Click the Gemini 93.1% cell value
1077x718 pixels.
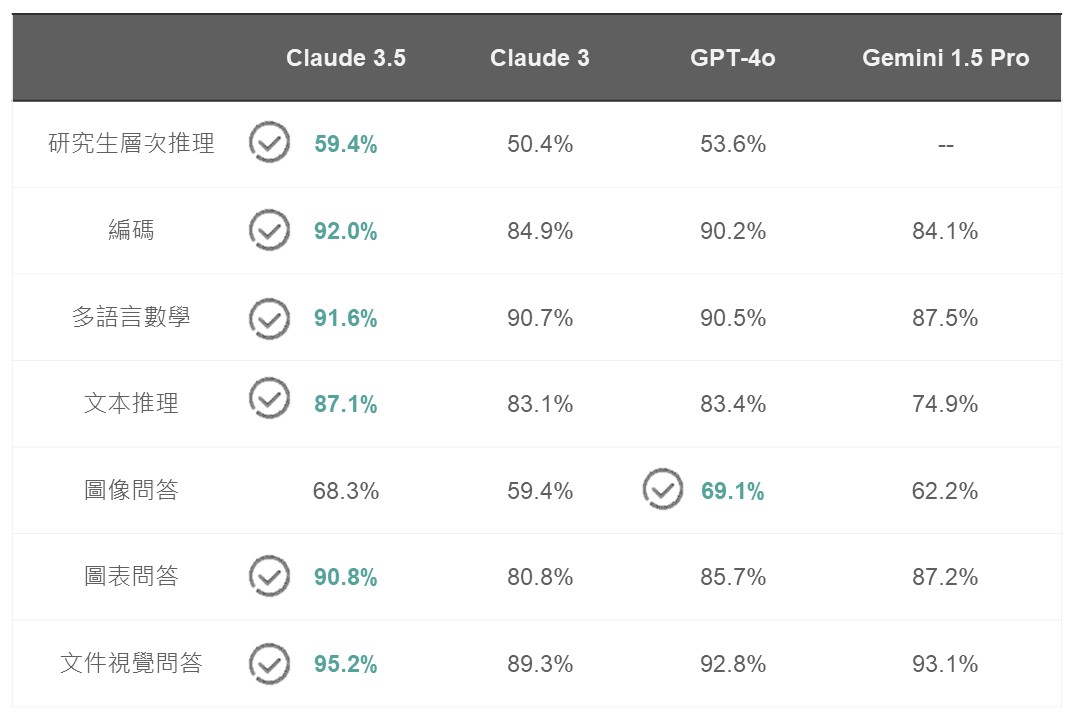coord(945,664)
